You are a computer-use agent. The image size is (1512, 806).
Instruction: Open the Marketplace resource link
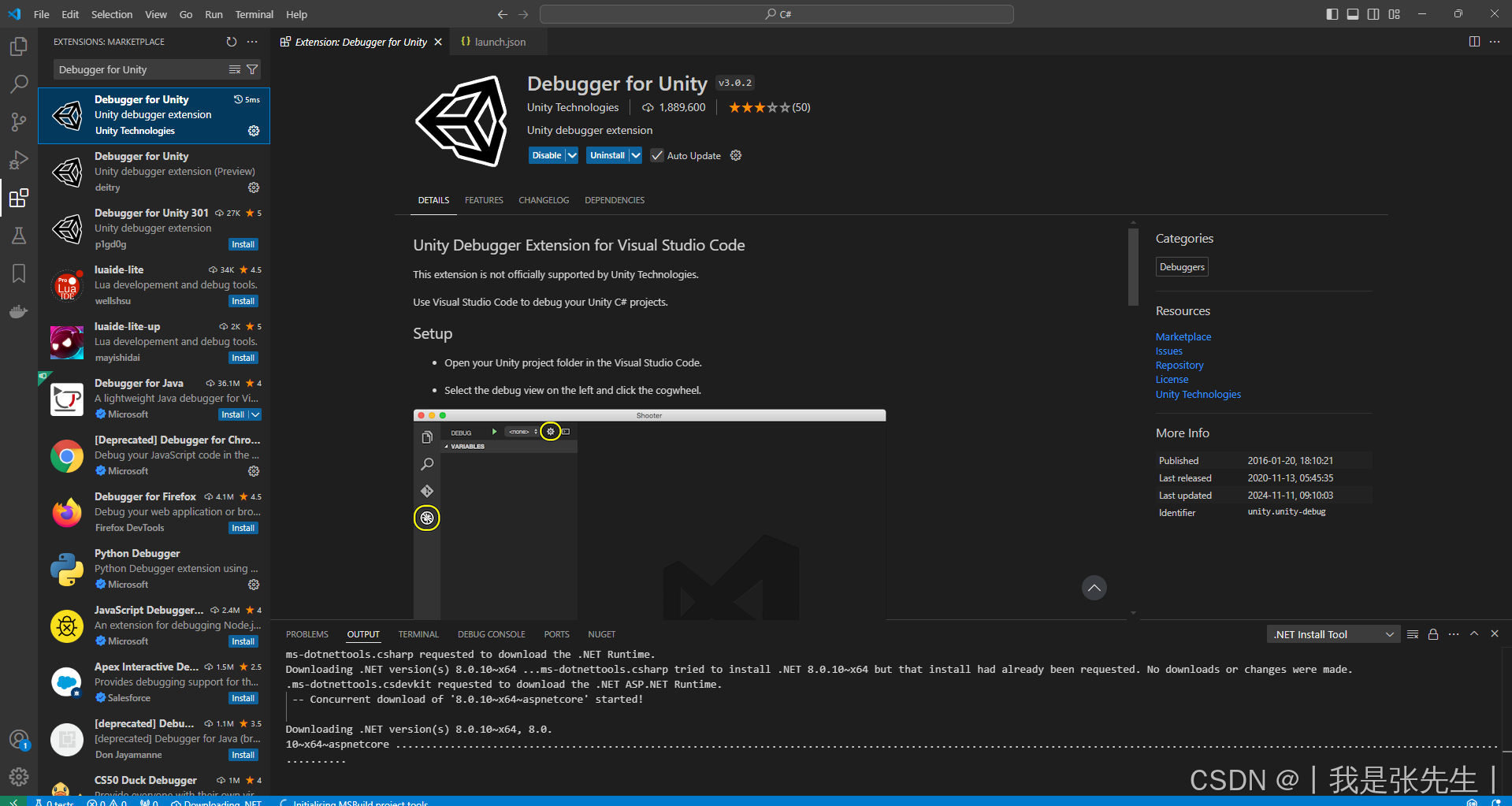tap(1183, 336)
